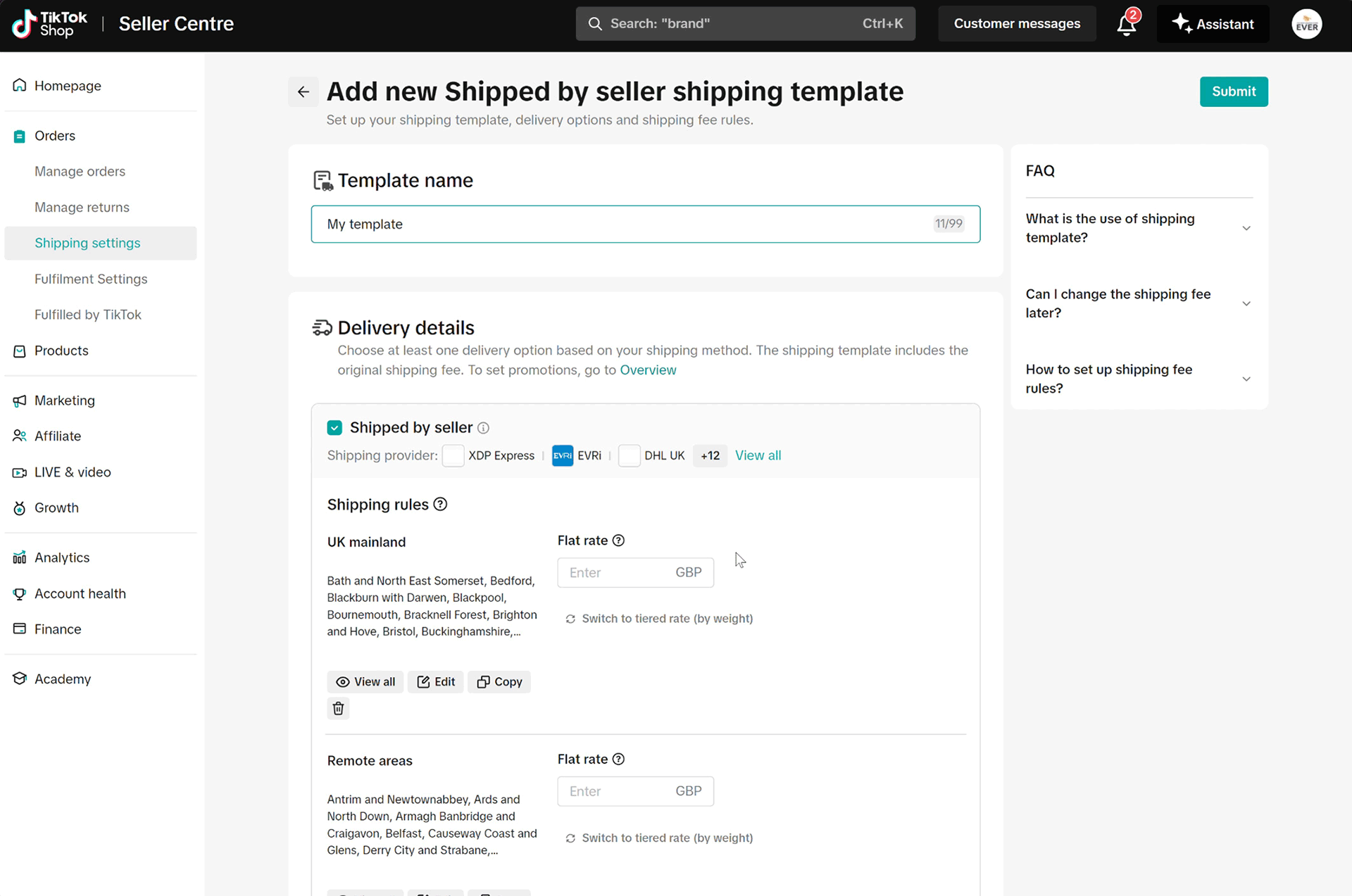Open the EVER profile avatar menu
The image size is (1352, 896).
[x=1307, y=23]
